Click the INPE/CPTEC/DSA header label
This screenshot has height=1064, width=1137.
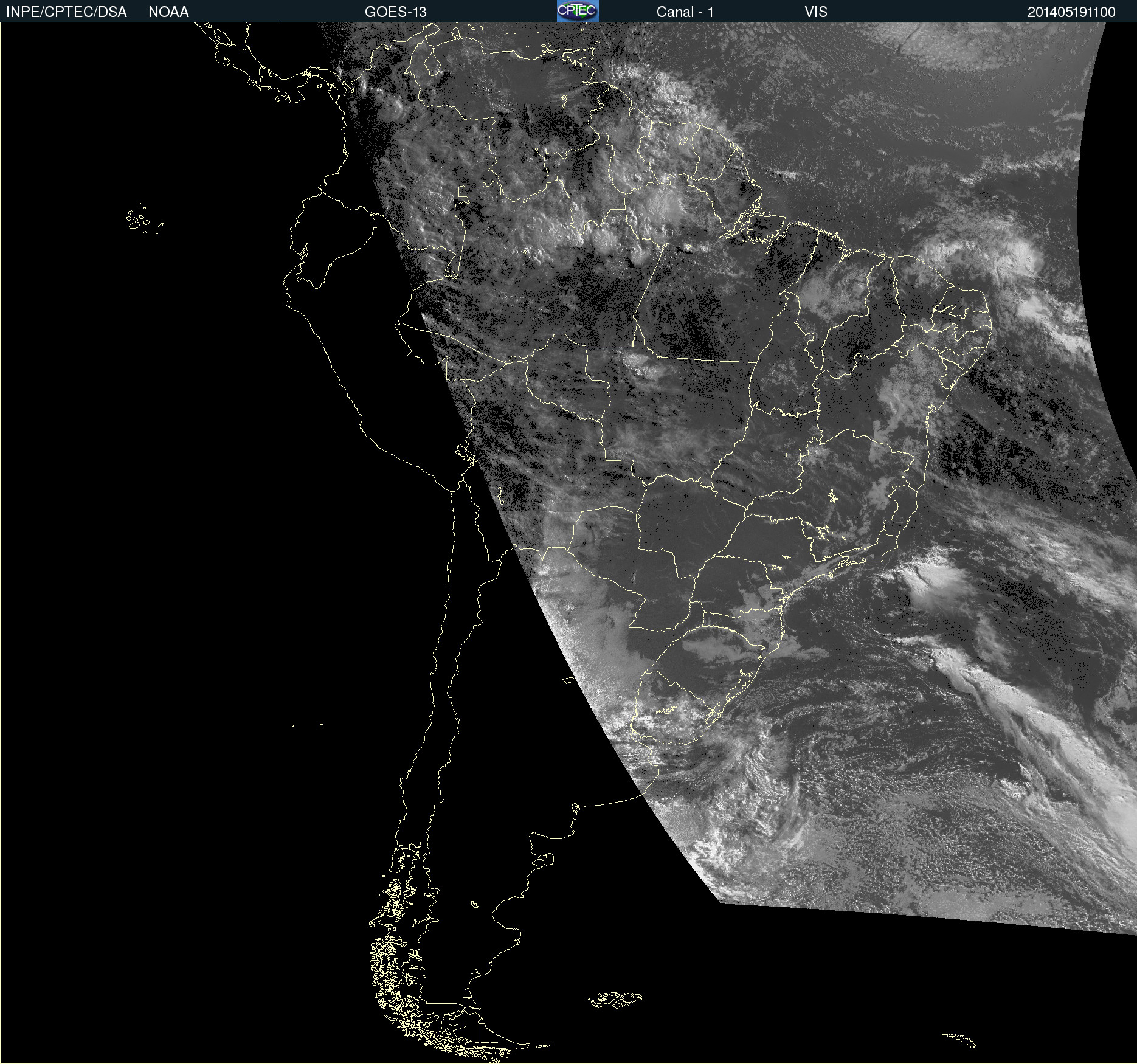[66, 12]
